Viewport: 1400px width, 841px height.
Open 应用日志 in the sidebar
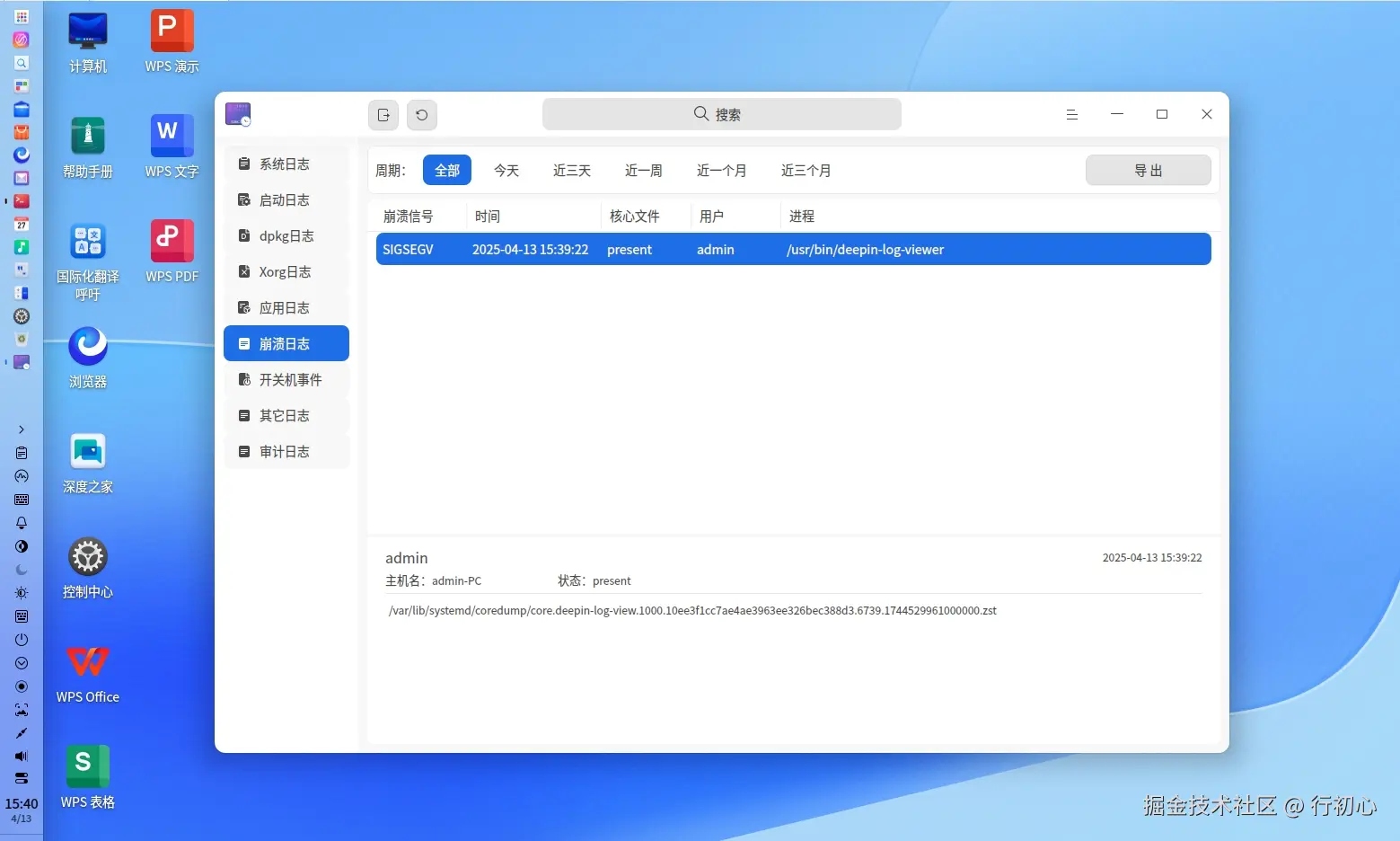[286, 308]
